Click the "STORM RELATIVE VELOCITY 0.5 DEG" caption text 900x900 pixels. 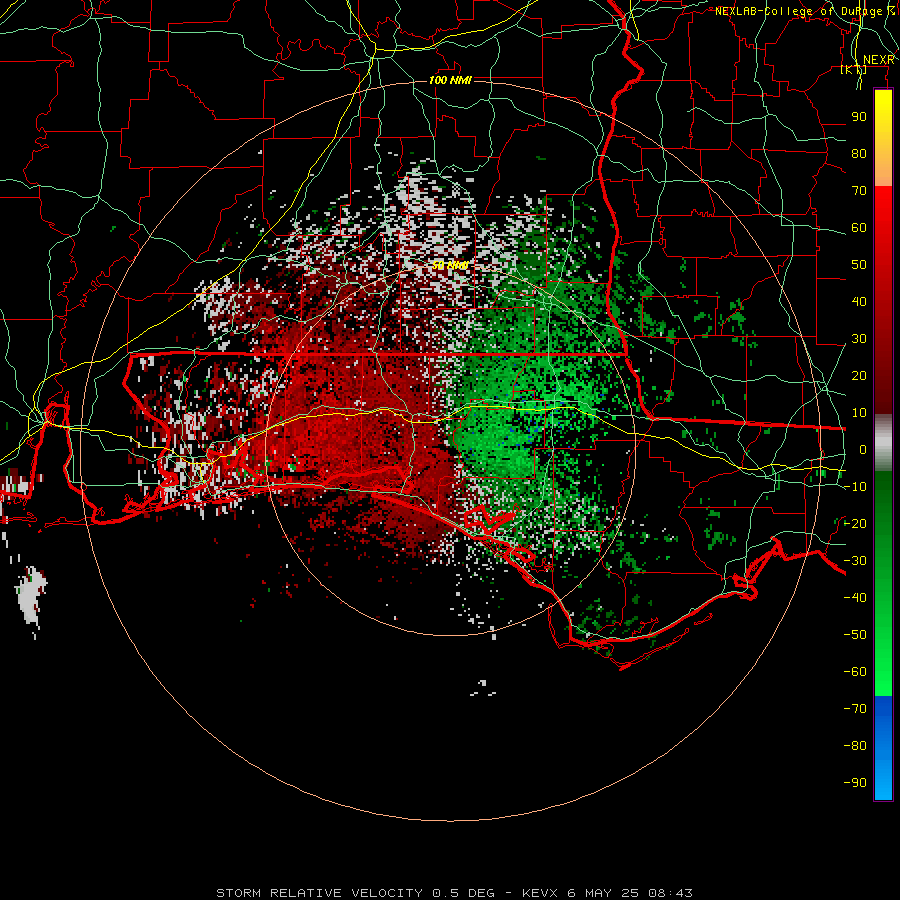(355, 893)
